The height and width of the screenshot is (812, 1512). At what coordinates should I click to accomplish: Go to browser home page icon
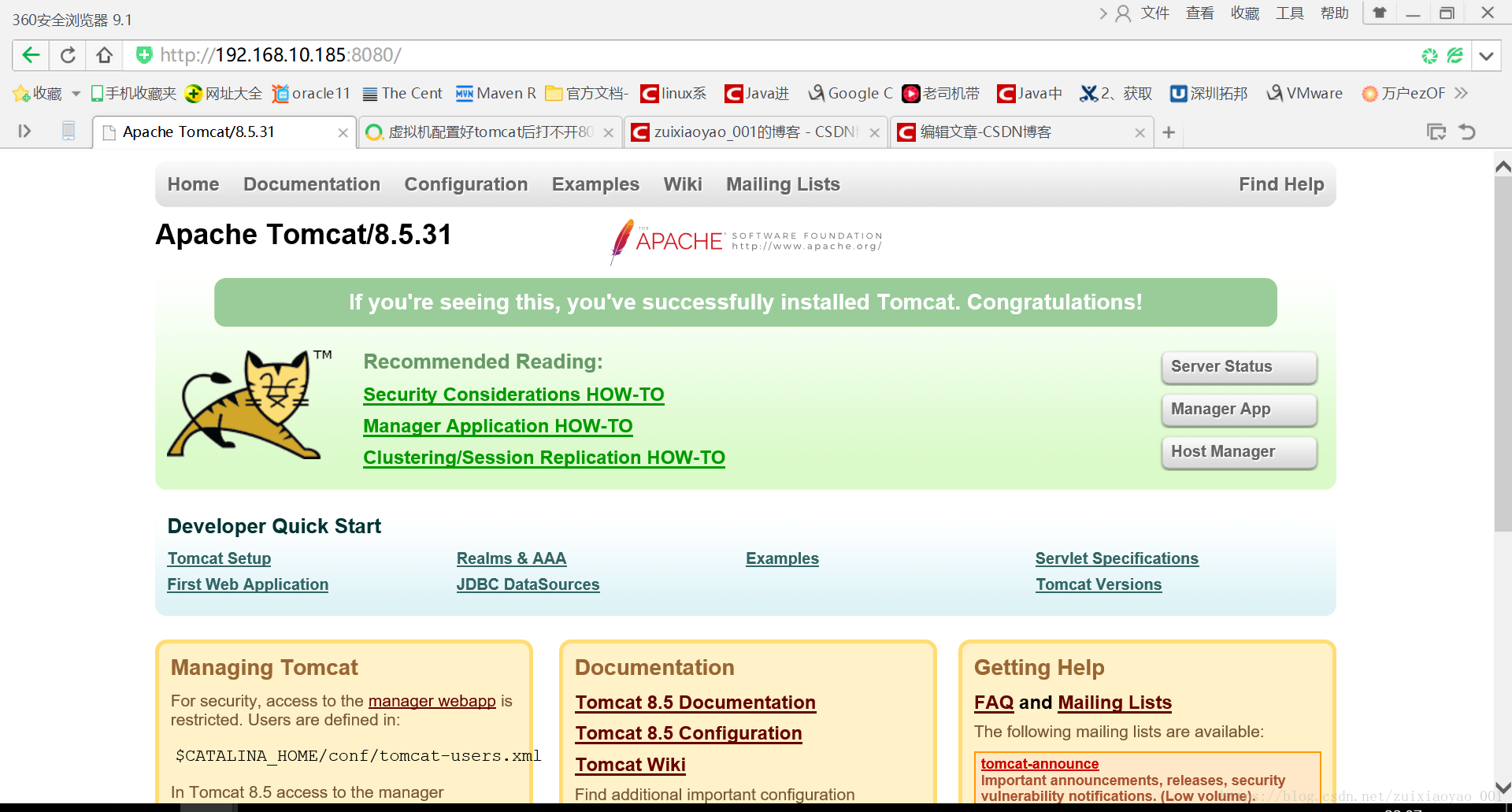coord(105,55)
